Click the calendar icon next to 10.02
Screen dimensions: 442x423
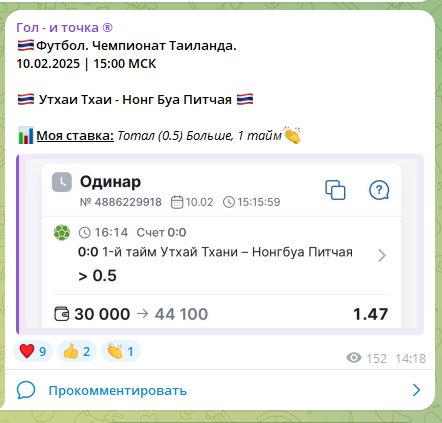[177, 202]
